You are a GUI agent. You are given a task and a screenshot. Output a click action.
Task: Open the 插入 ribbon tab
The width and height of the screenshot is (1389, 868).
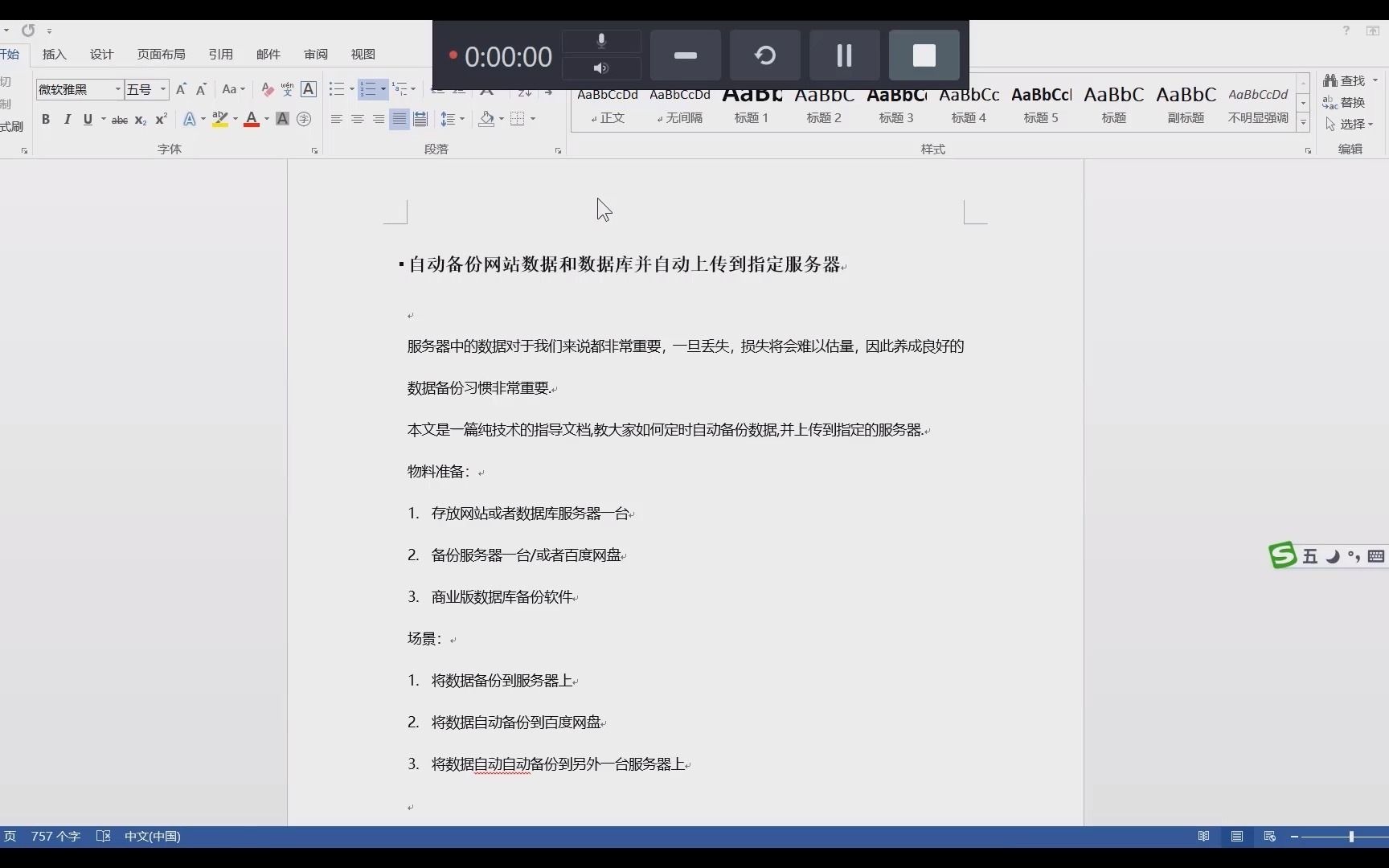[55, 54]
